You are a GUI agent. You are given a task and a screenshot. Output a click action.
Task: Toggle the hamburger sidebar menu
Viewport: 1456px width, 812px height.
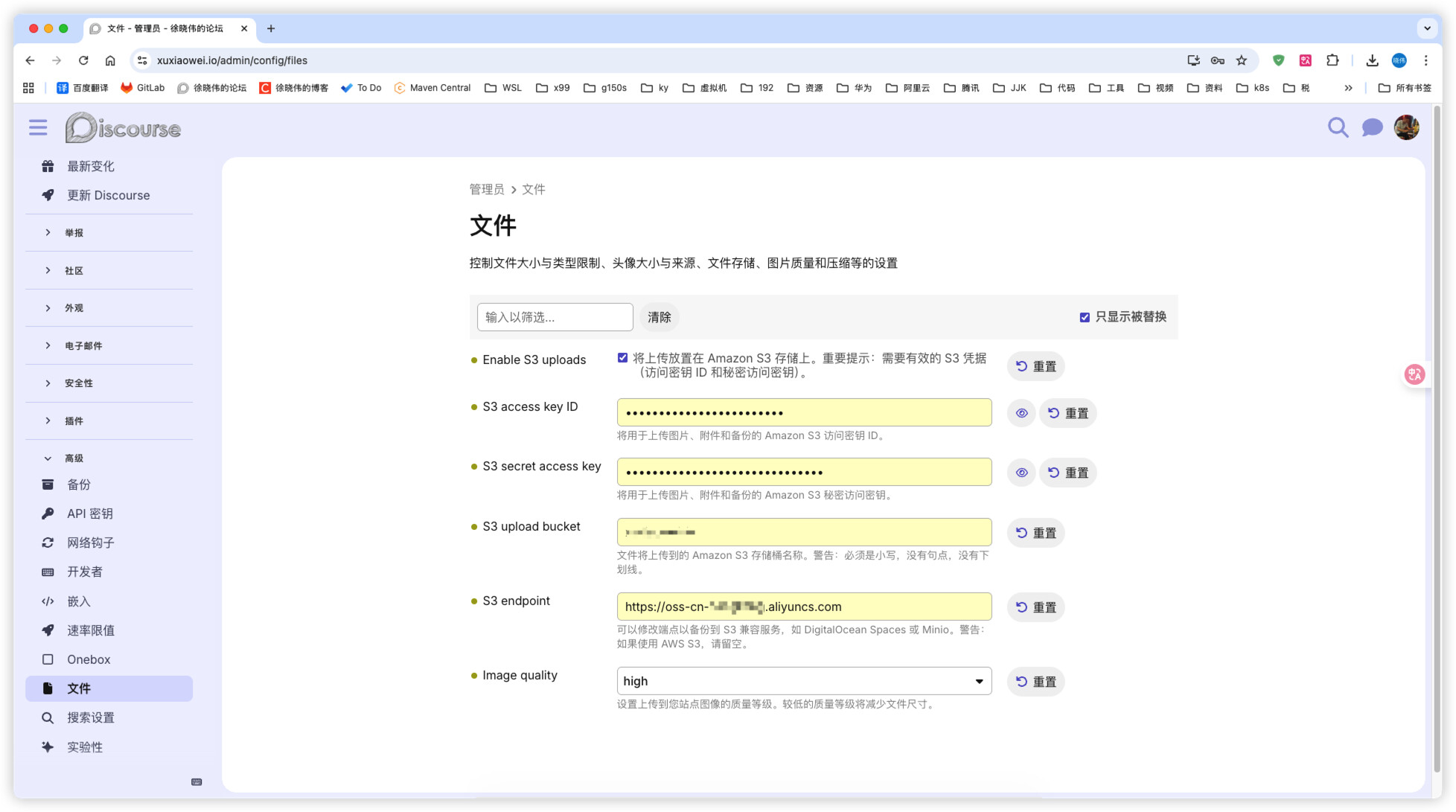38,128
